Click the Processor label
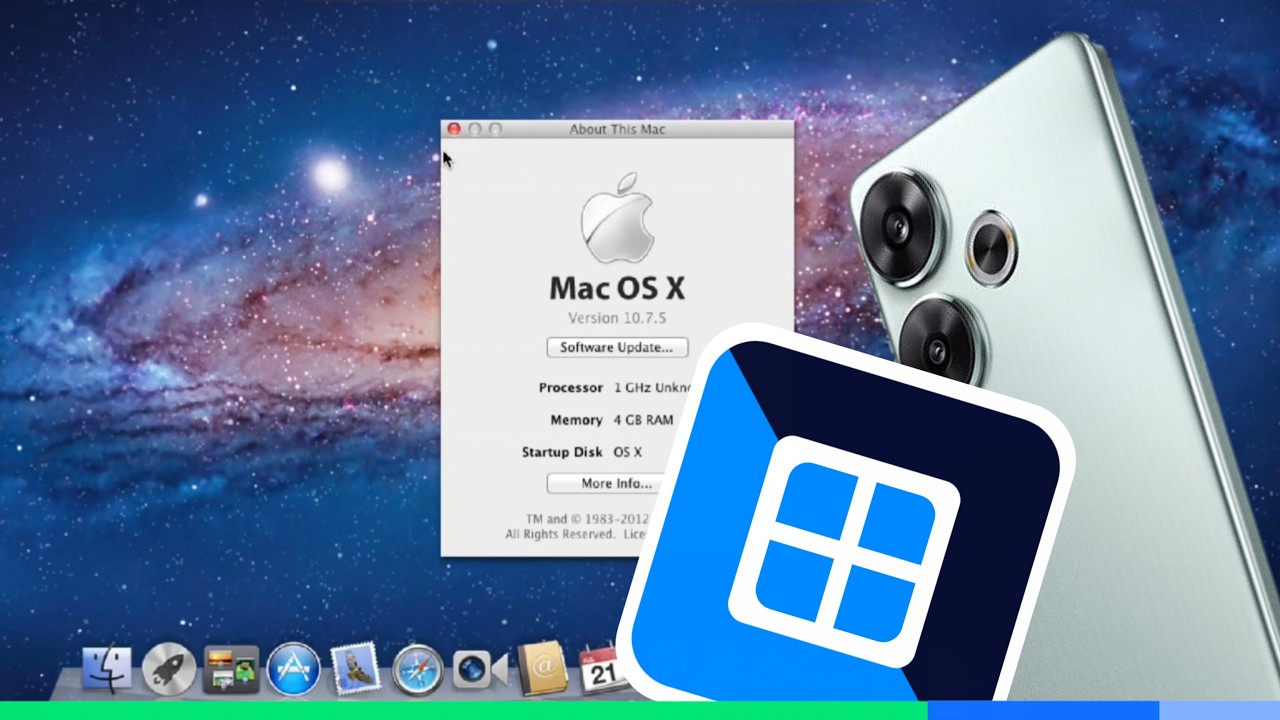This screenshot has height=720, width=1280. (571, 388)
